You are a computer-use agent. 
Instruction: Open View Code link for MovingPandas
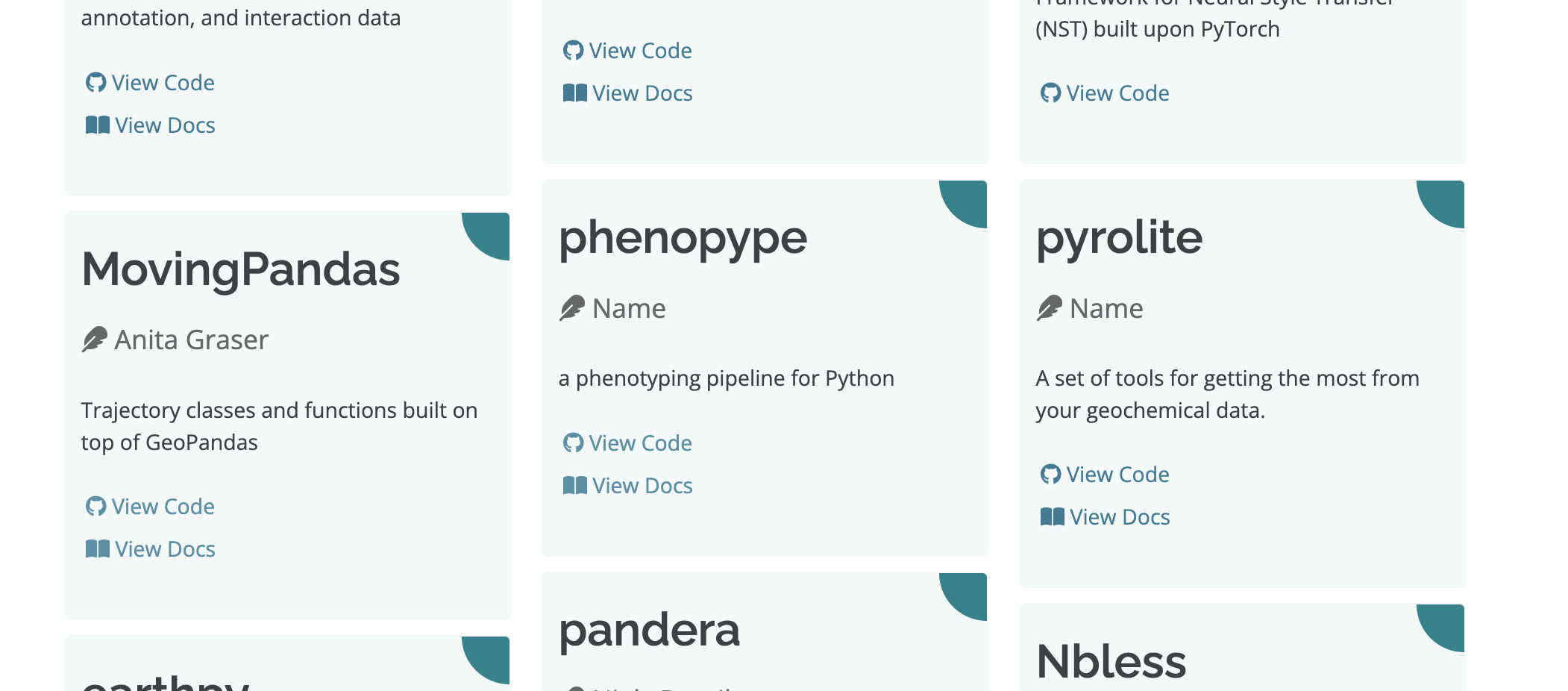click(150, 507)
